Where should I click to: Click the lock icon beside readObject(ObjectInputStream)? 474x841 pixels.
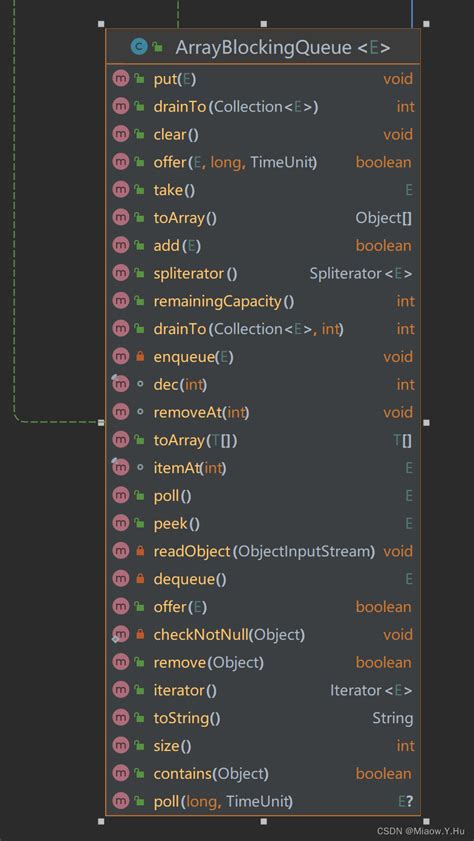click(140, 551)
